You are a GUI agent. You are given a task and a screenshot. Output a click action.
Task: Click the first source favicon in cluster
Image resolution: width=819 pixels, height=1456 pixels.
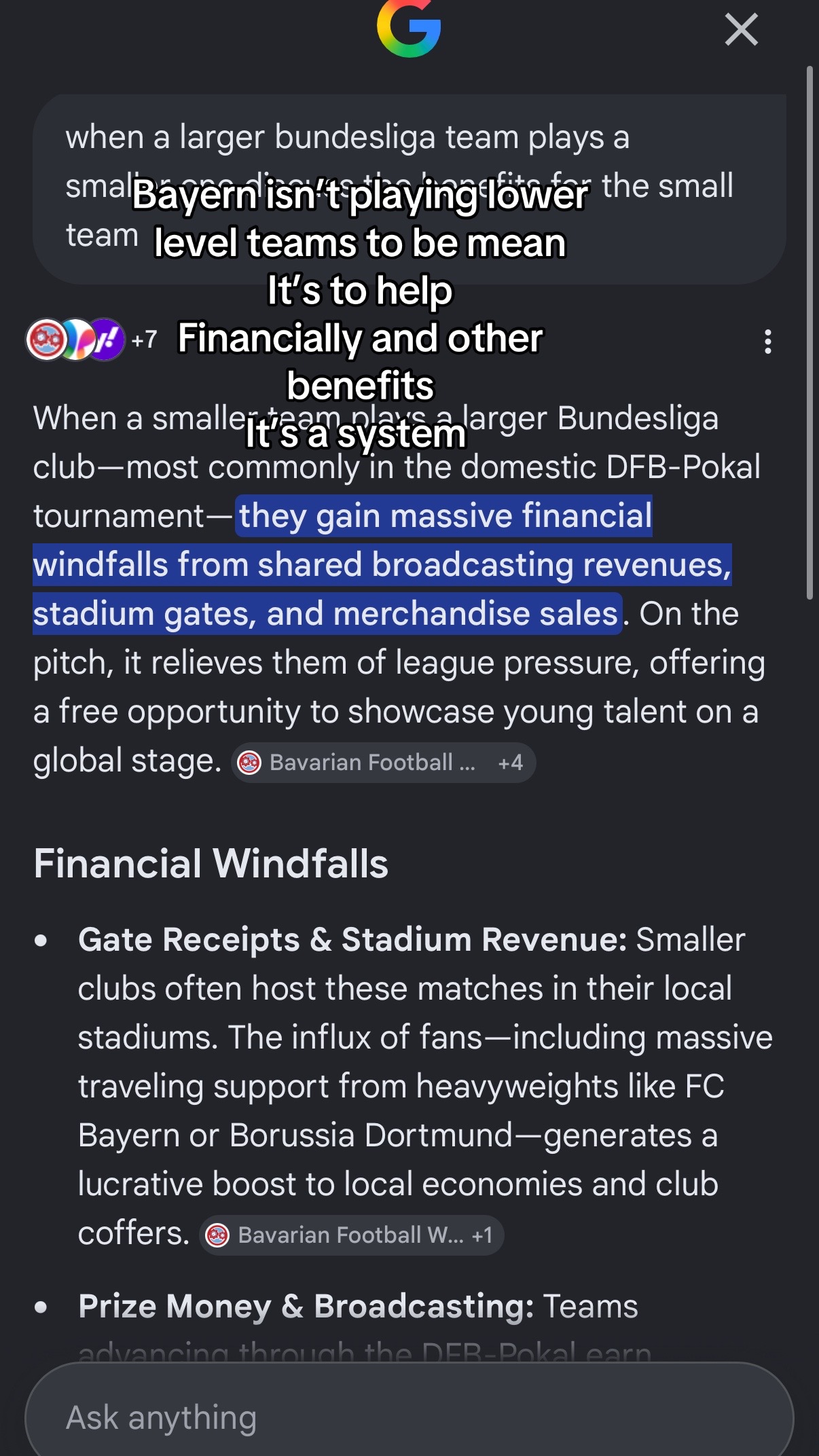tap(46, 340)
